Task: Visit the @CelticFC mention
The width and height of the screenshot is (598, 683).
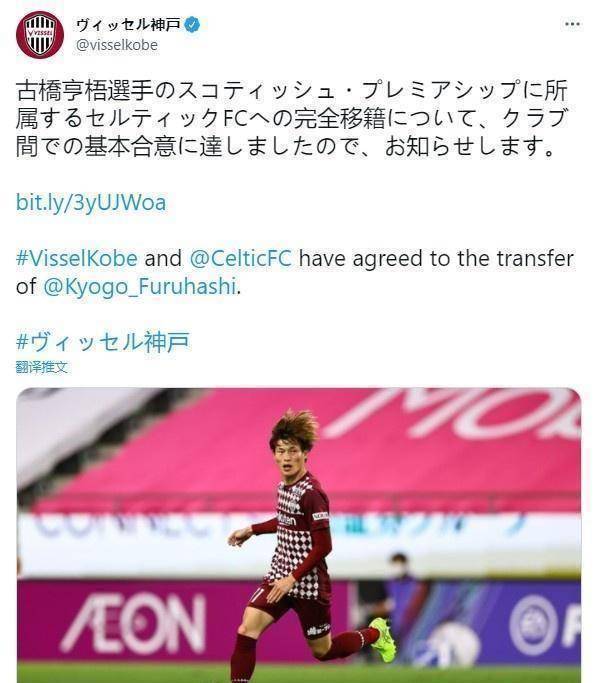Action: [x=241, y=258]
